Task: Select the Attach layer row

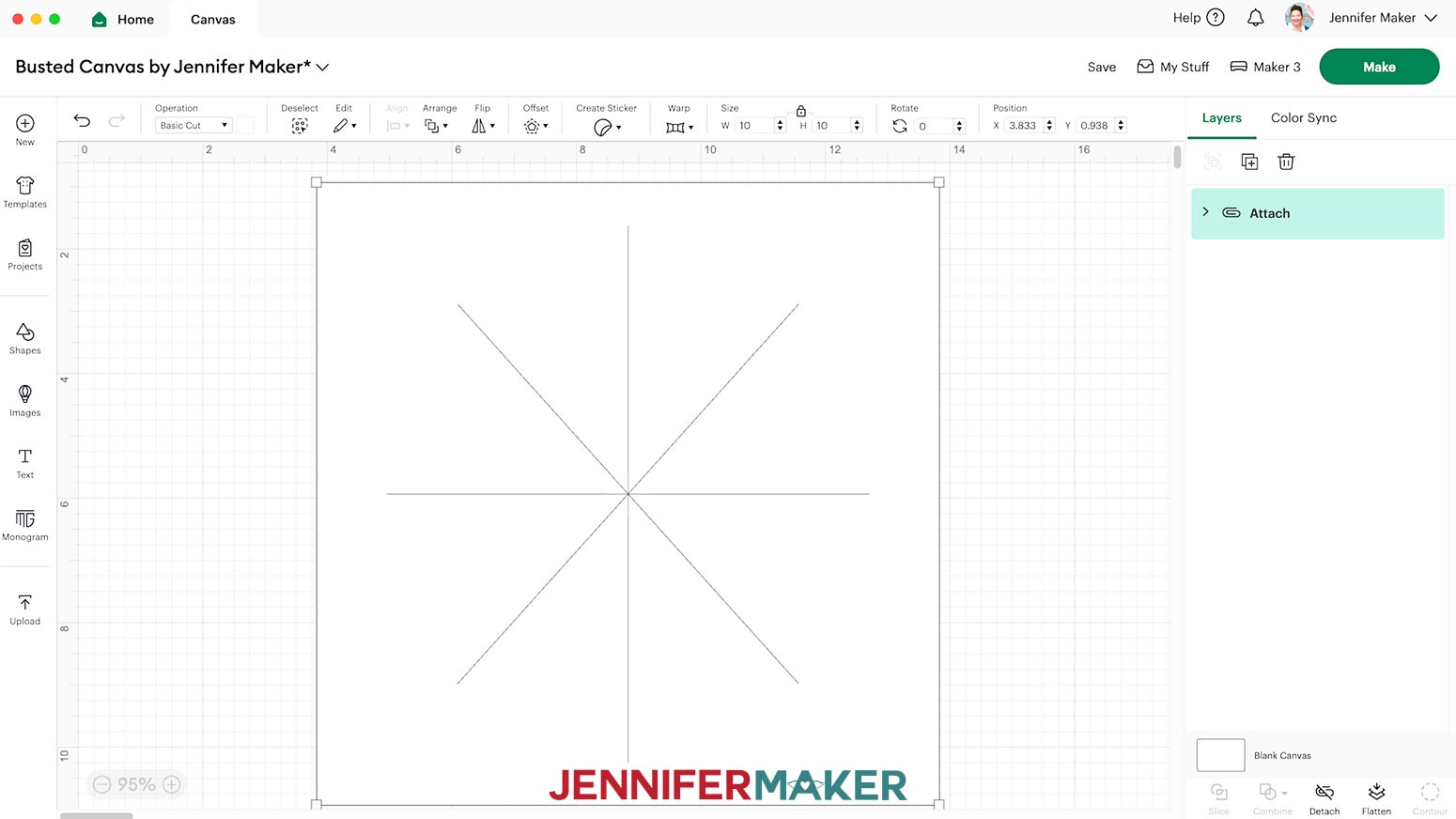Action: 1317,213
